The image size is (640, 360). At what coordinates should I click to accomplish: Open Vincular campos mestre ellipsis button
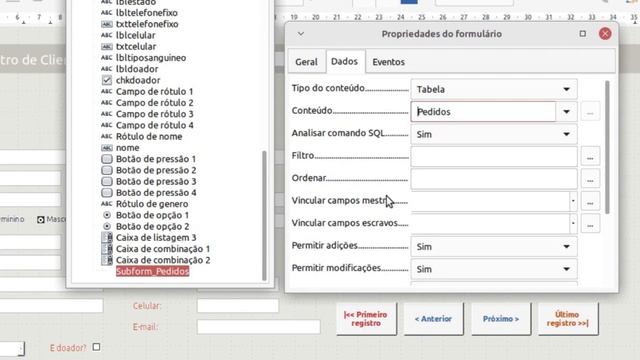[590, 202]
